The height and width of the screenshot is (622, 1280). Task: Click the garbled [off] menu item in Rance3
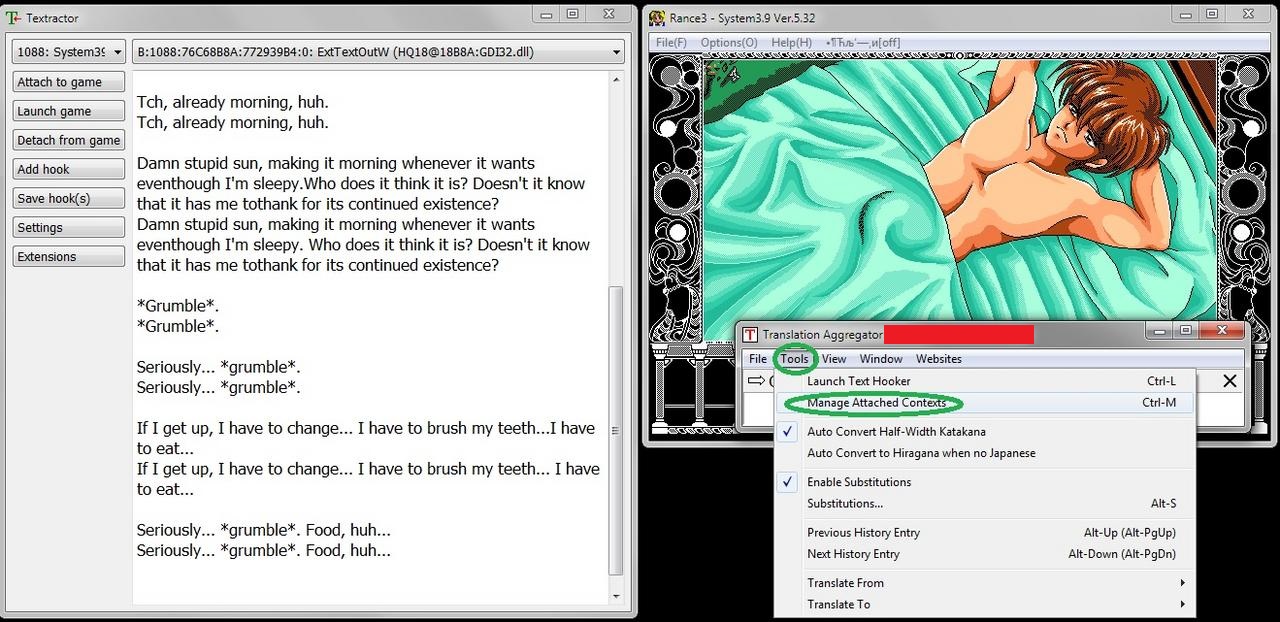click(x=863, y=43)
